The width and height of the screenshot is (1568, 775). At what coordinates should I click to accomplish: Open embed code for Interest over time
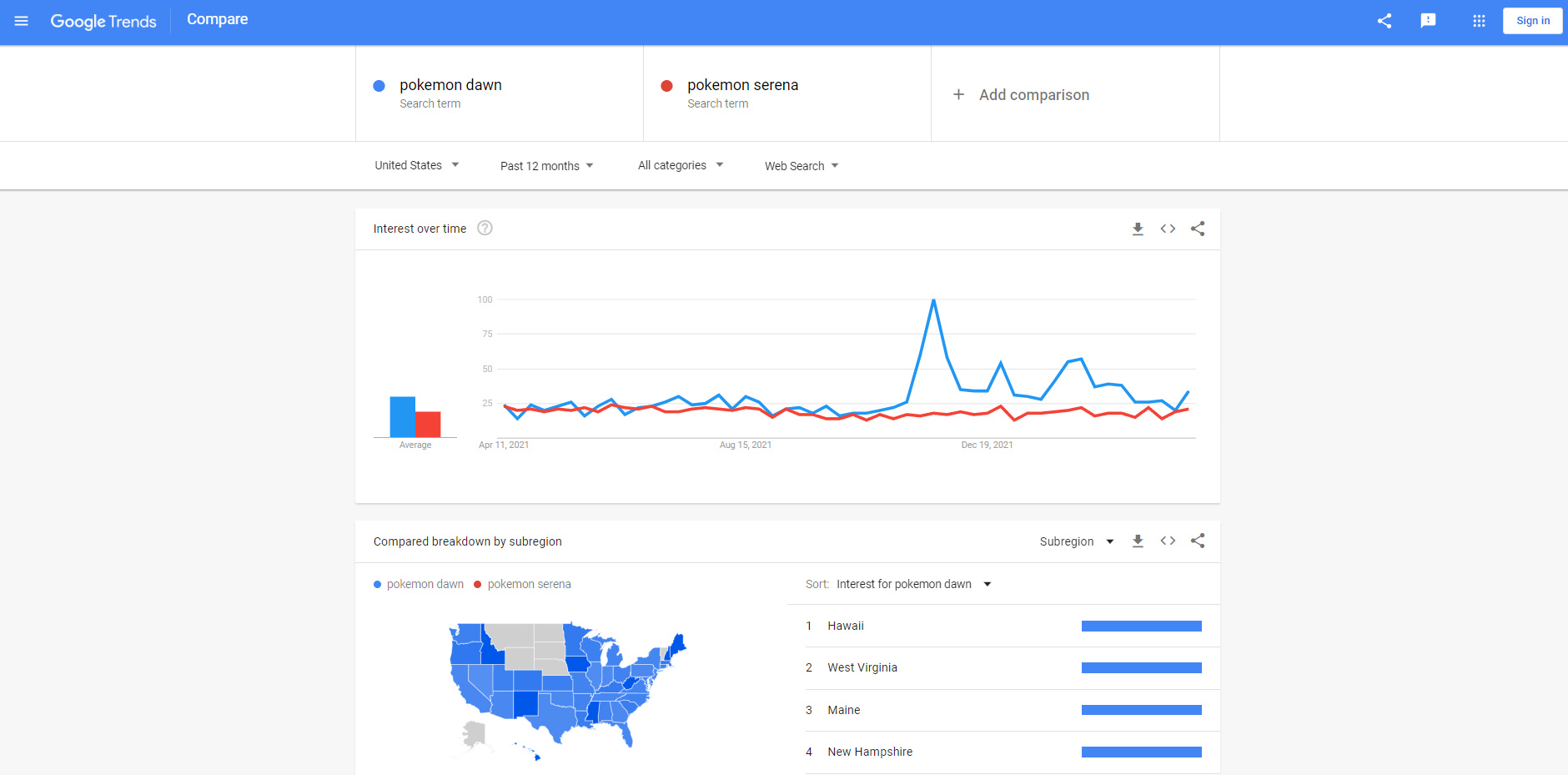1168,229
